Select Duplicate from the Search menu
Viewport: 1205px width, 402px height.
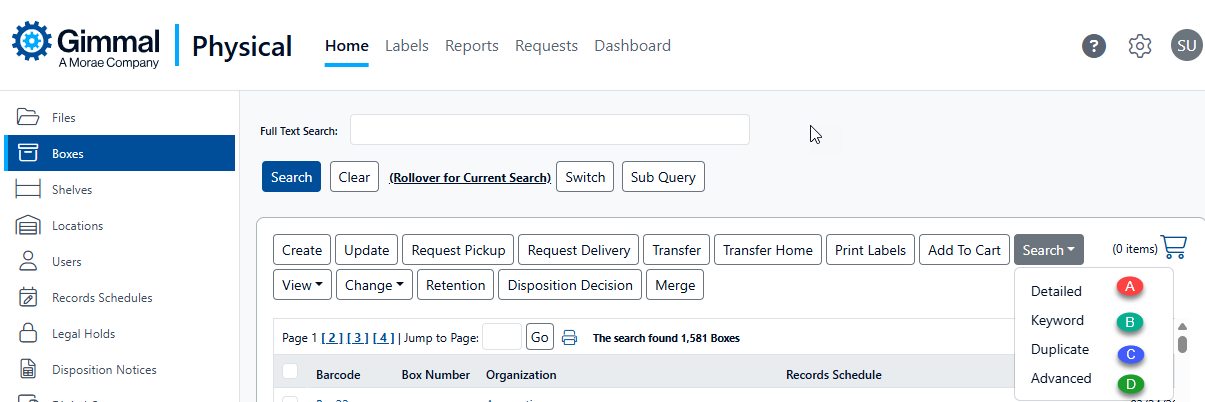click(x=1060, y=350)
